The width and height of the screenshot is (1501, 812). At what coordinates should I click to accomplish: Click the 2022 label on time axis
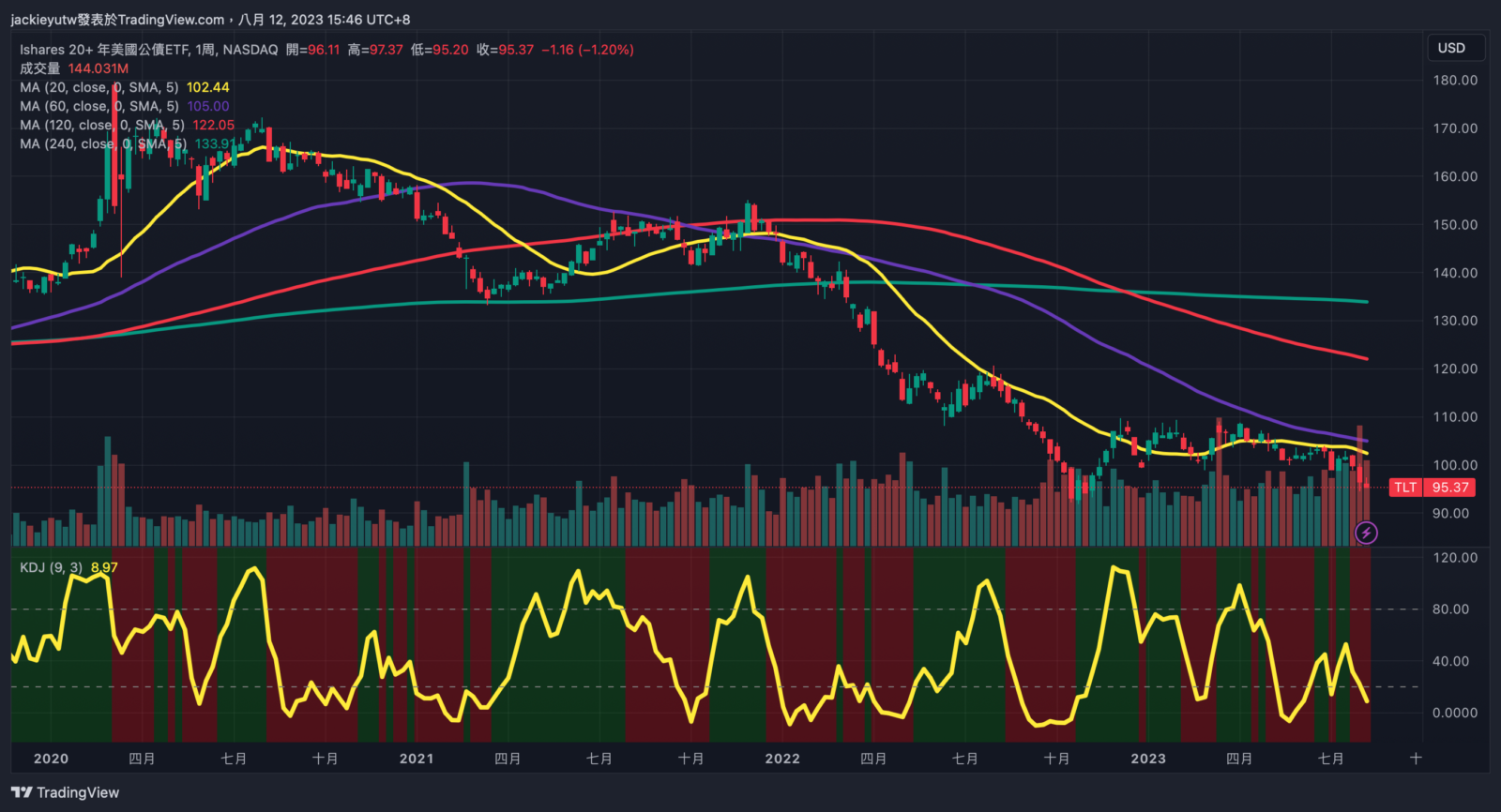click(x=782, y=759)
